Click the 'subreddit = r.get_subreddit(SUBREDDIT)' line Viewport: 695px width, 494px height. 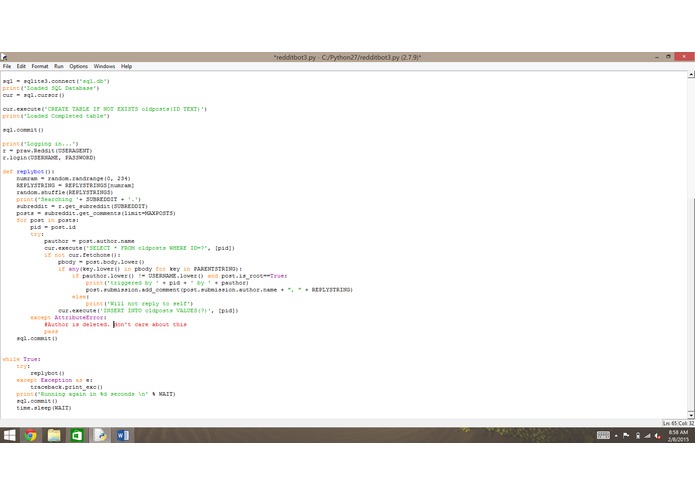point(82,206)
